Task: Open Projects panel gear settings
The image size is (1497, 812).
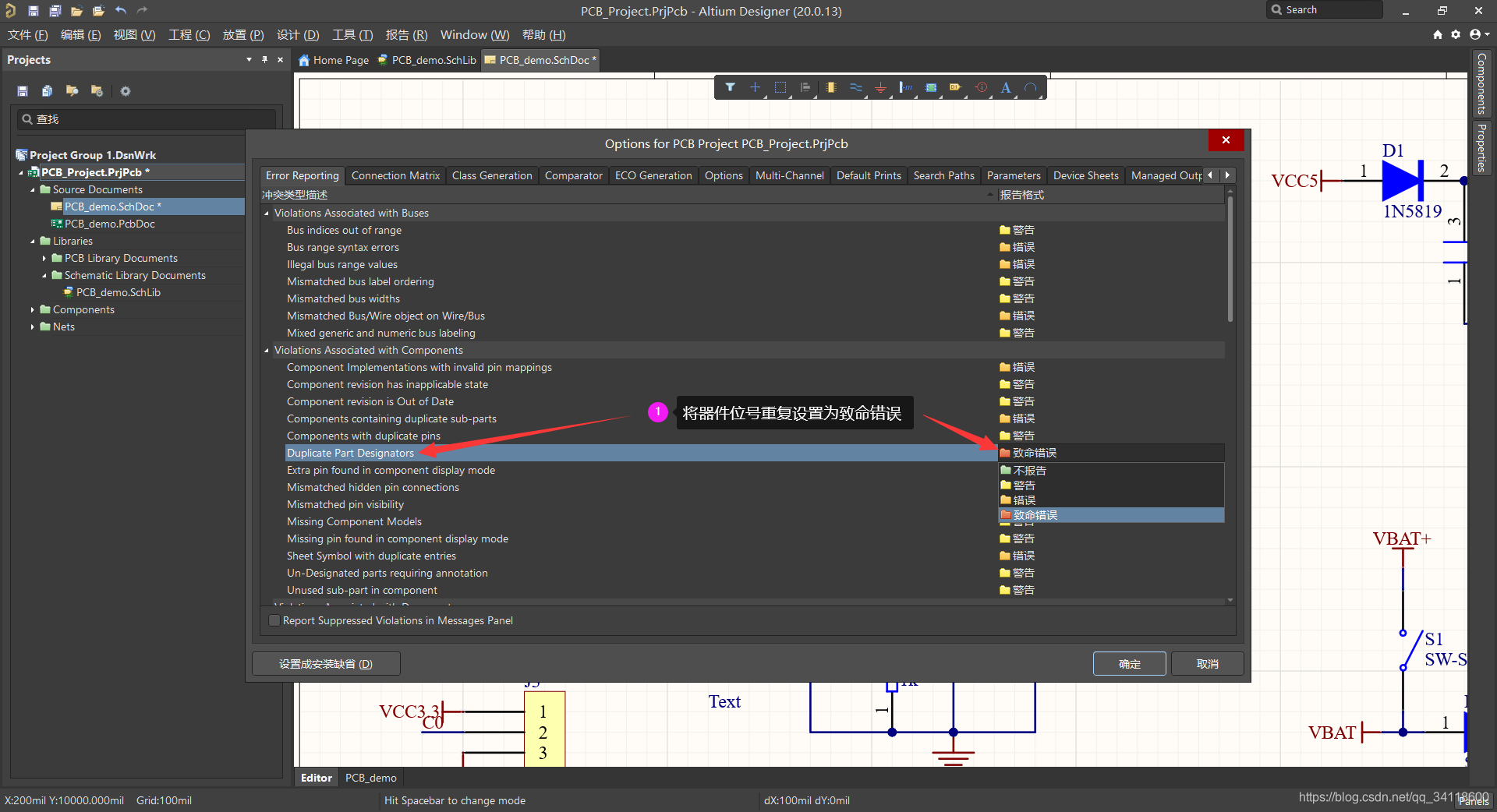Action: pyautogui.click(x=126, y=91)
